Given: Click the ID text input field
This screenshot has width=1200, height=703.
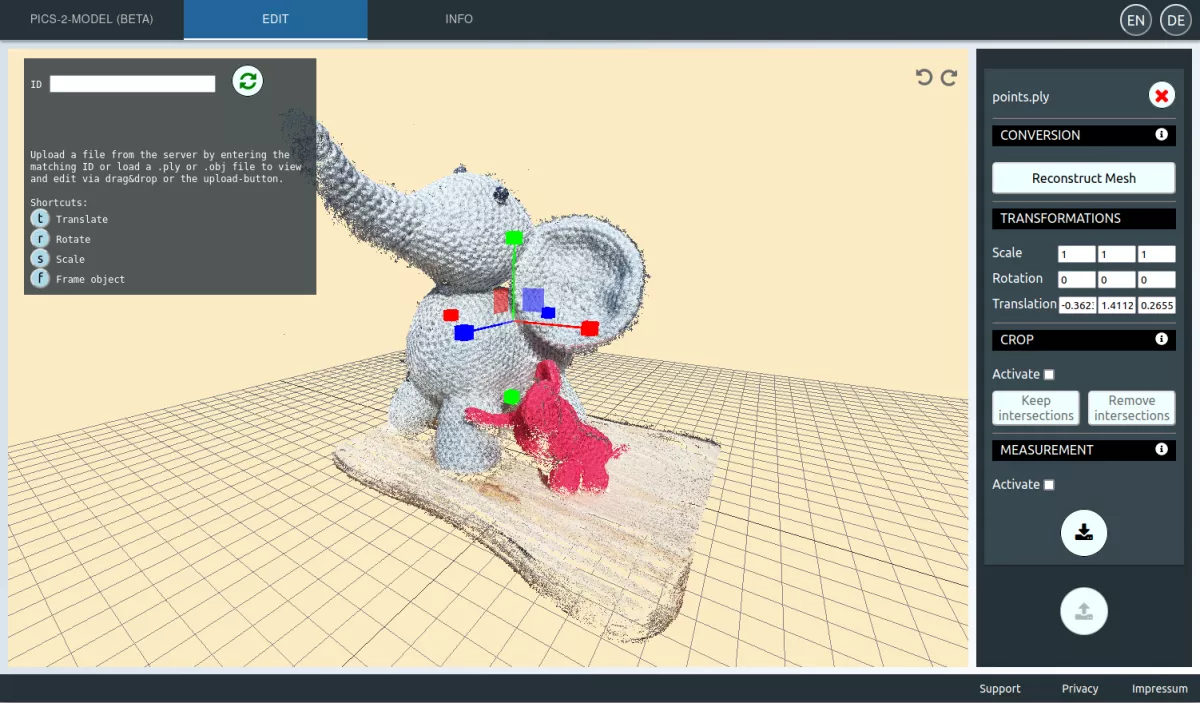Looking at the screenshot, I should (132, 84).
